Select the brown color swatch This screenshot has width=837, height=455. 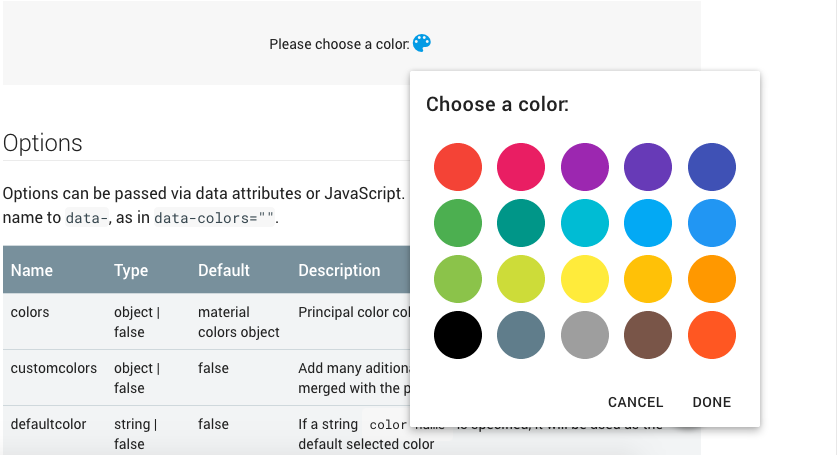(x=648, y=335)
